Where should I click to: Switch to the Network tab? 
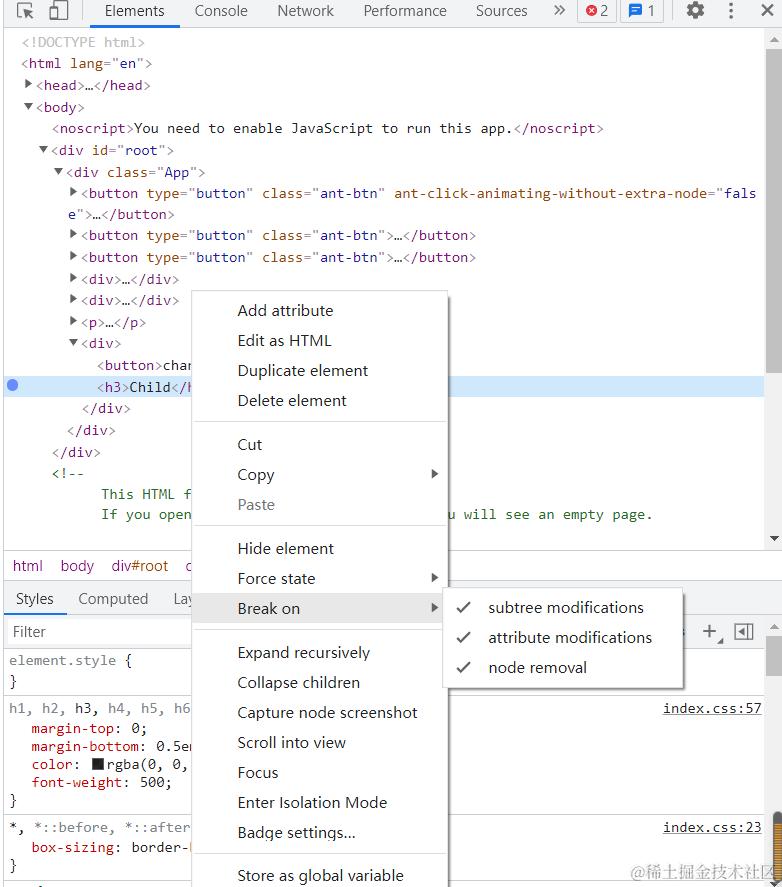[x=306, y=11]
